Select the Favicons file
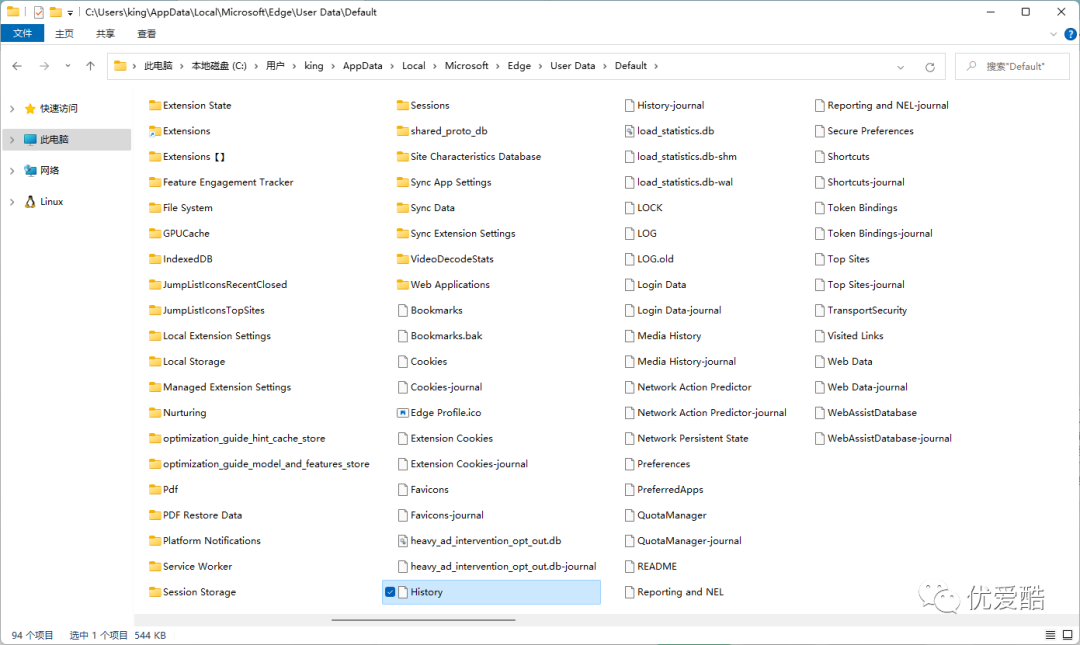The height and width of the screenshot is (645, 1080). pos(423,490)
